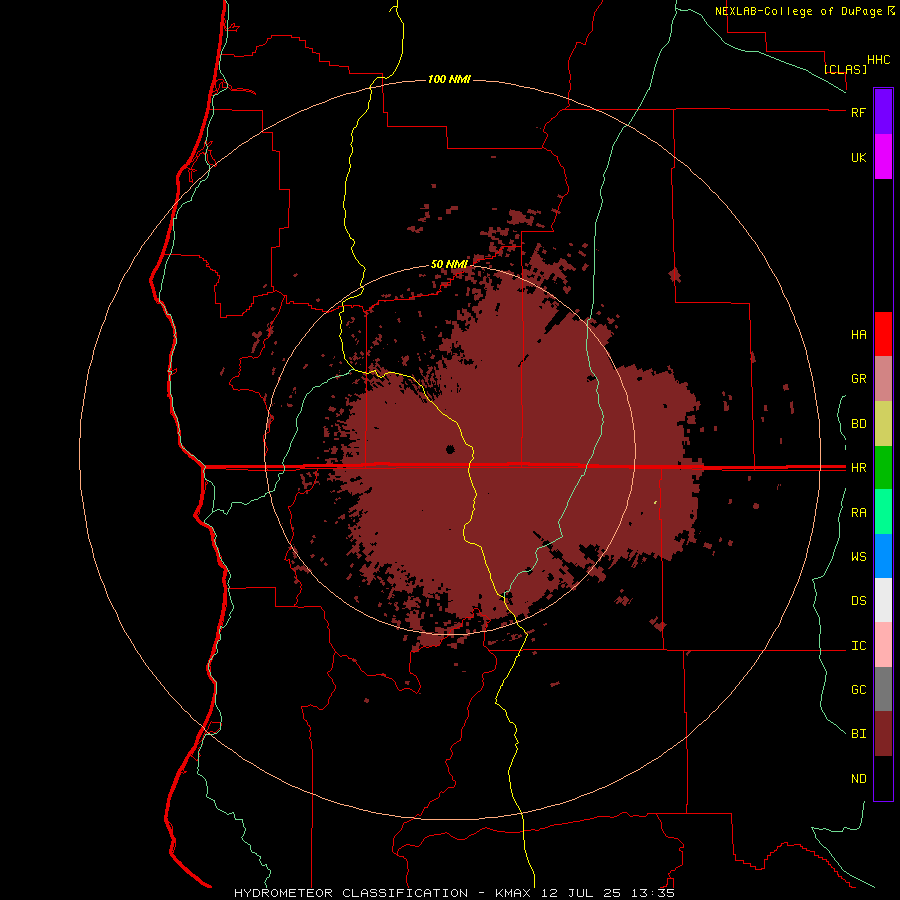
Task: Click the GR legend label
Action: (x=858, y=379)
